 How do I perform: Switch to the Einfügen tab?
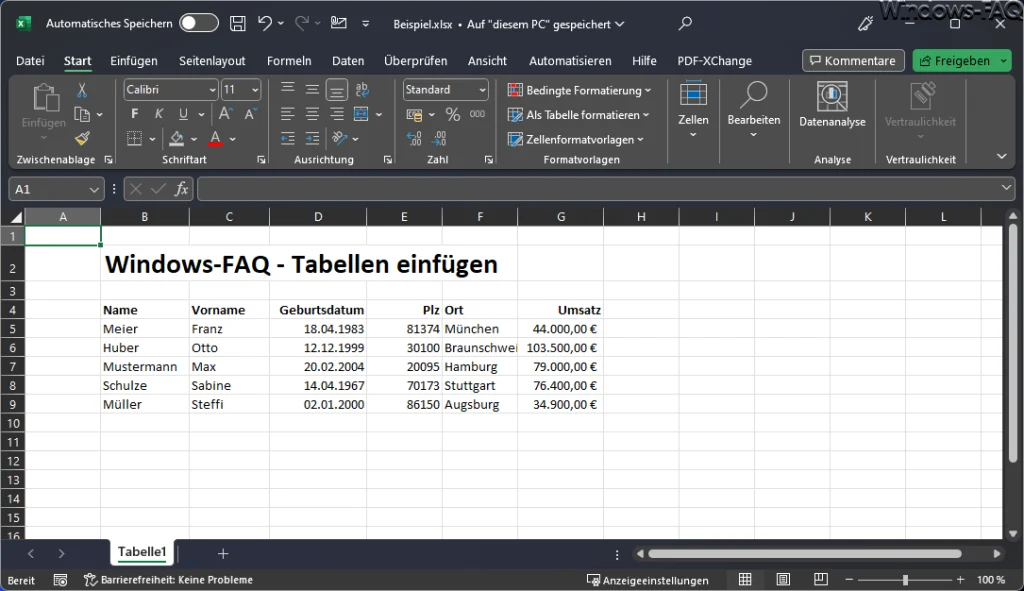[x=134, y=61]
